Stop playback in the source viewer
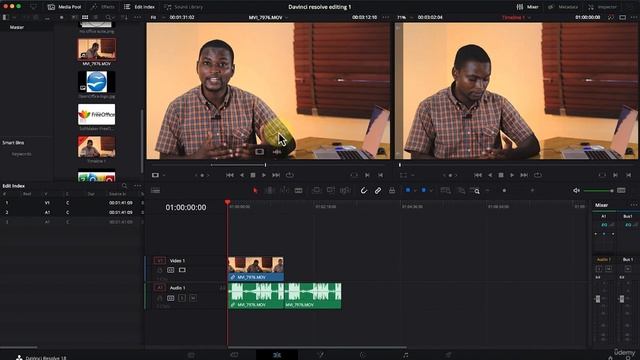Screen dimensions: 640x360 (253, 175)
